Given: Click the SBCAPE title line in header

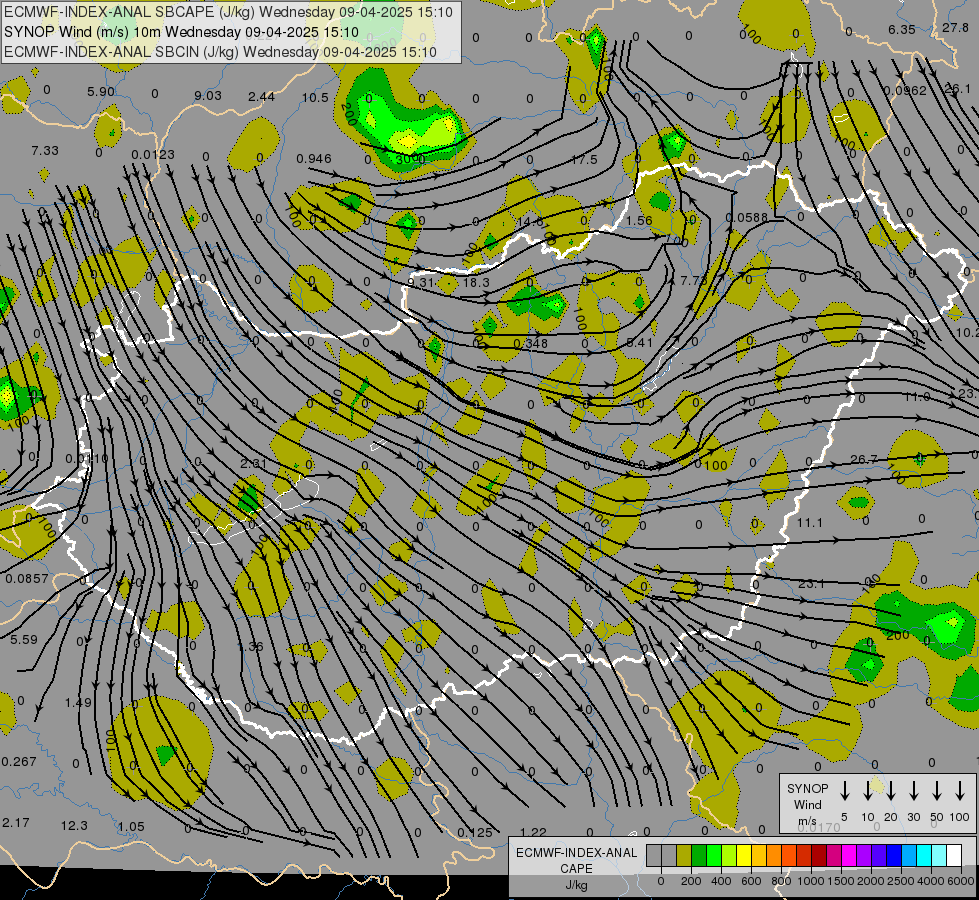Looking at the screenshot, I should tap(228, 12).
